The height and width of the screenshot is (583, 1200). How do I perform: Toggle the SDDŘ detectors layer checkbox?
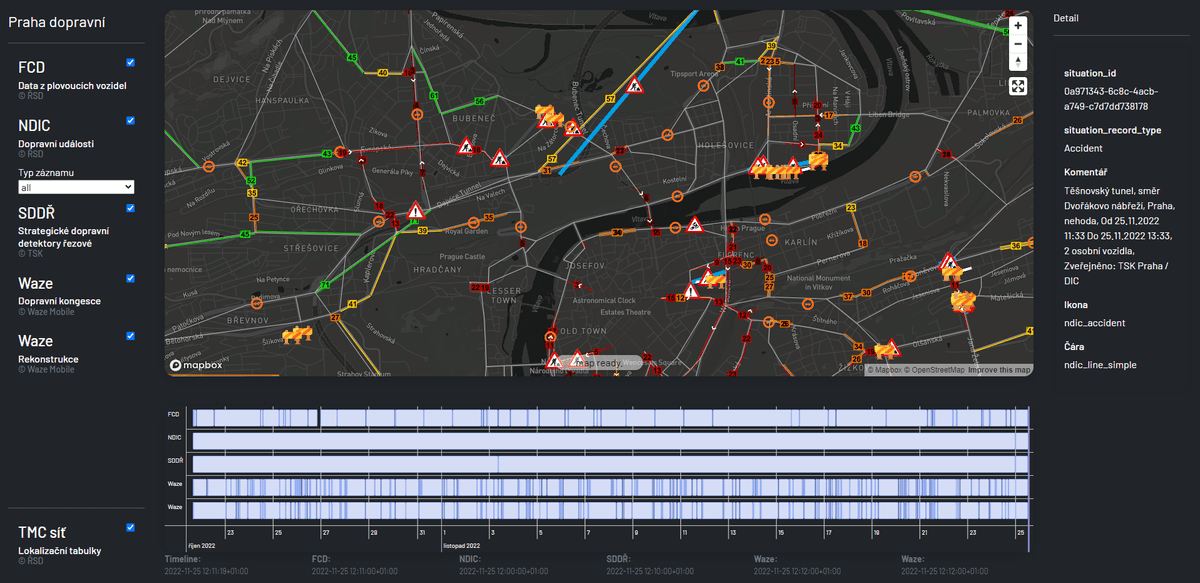tap(130, 208)
